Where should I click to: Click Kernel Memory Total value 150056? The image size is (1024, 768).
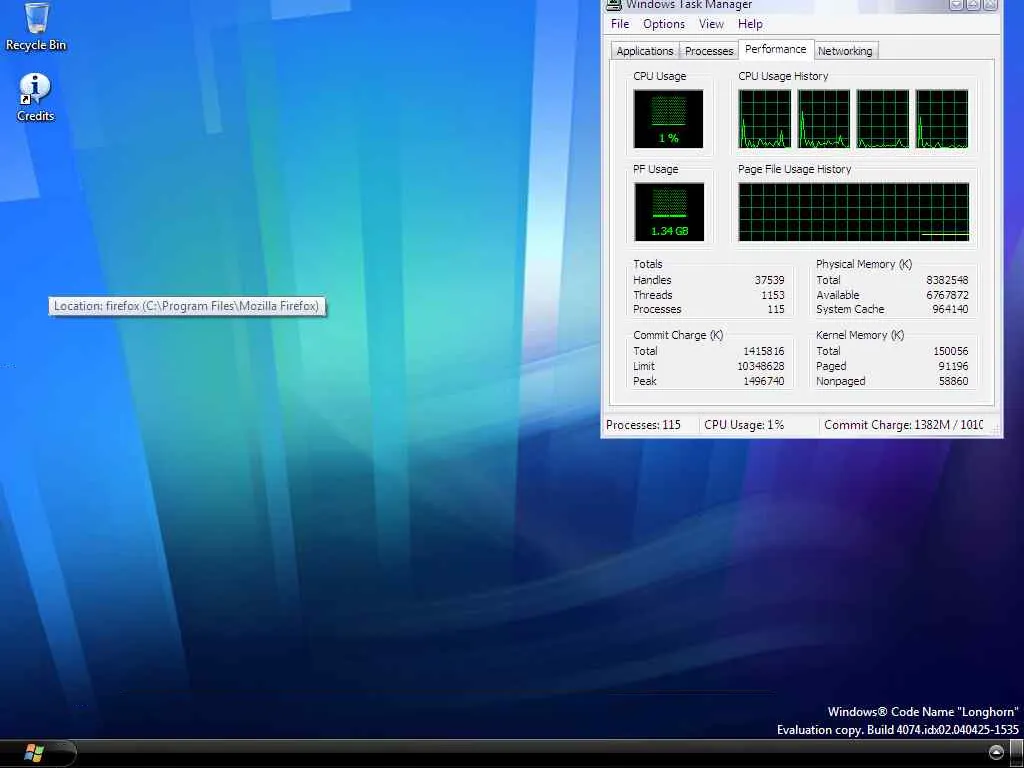[950, 351]
